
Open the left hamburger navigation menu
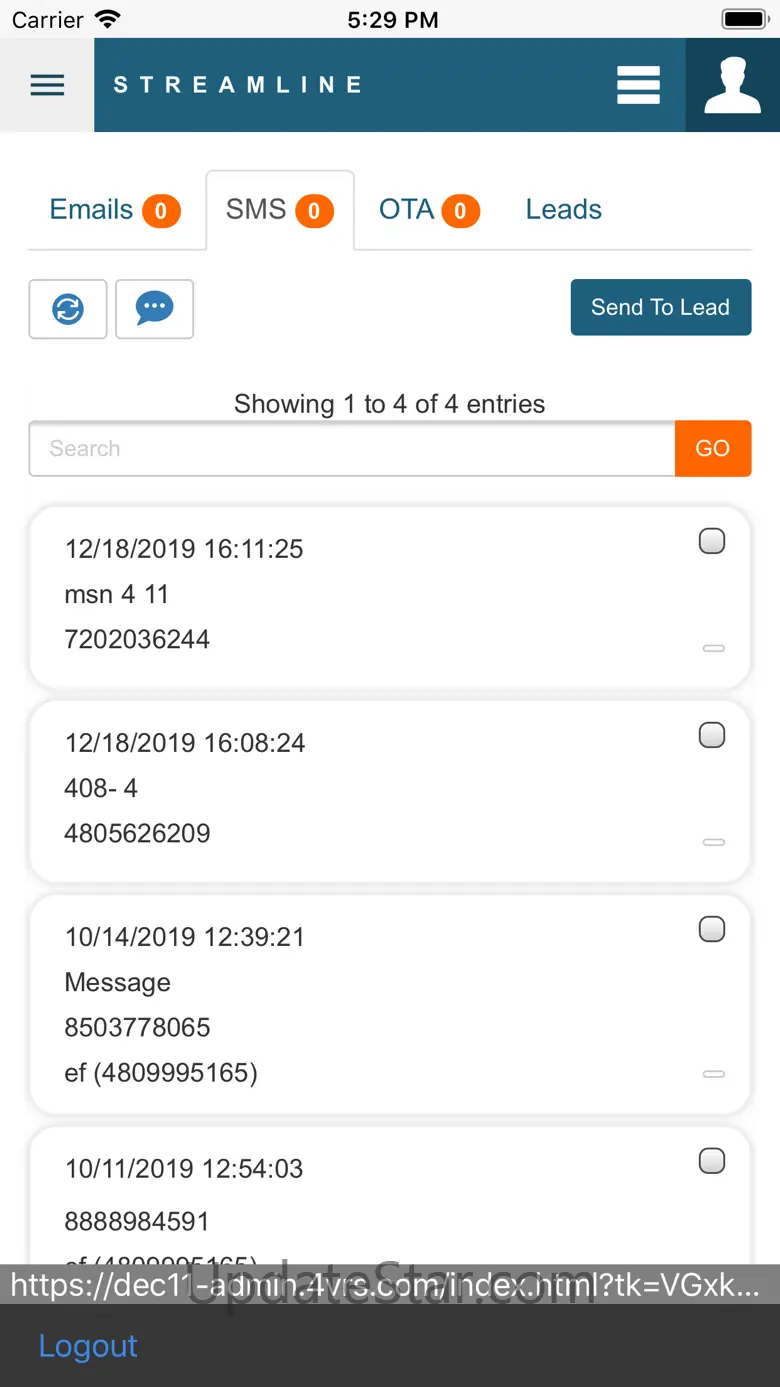pos(47,85)
